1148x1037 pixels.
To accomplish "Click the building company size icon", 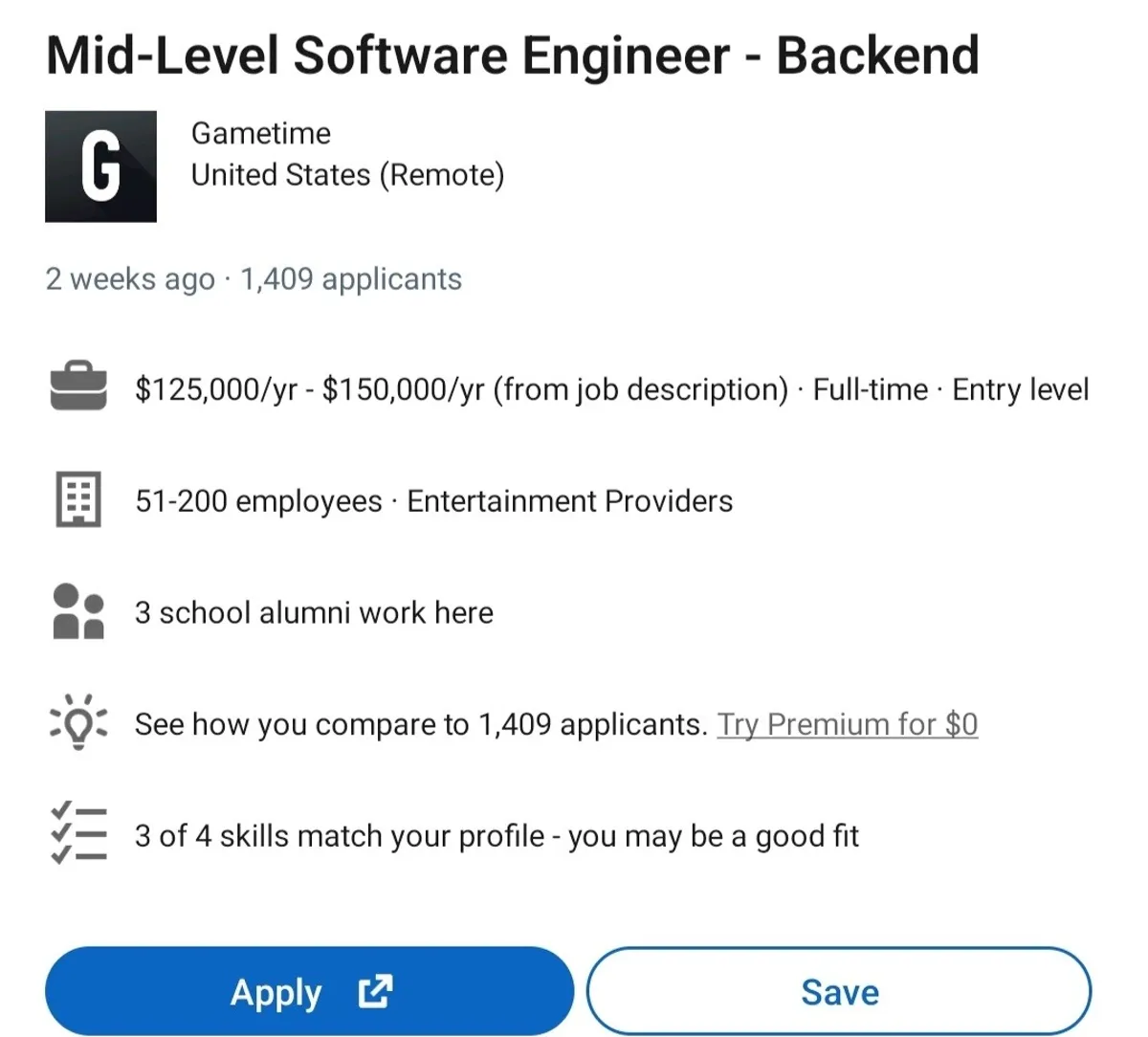I will [77, 499].
